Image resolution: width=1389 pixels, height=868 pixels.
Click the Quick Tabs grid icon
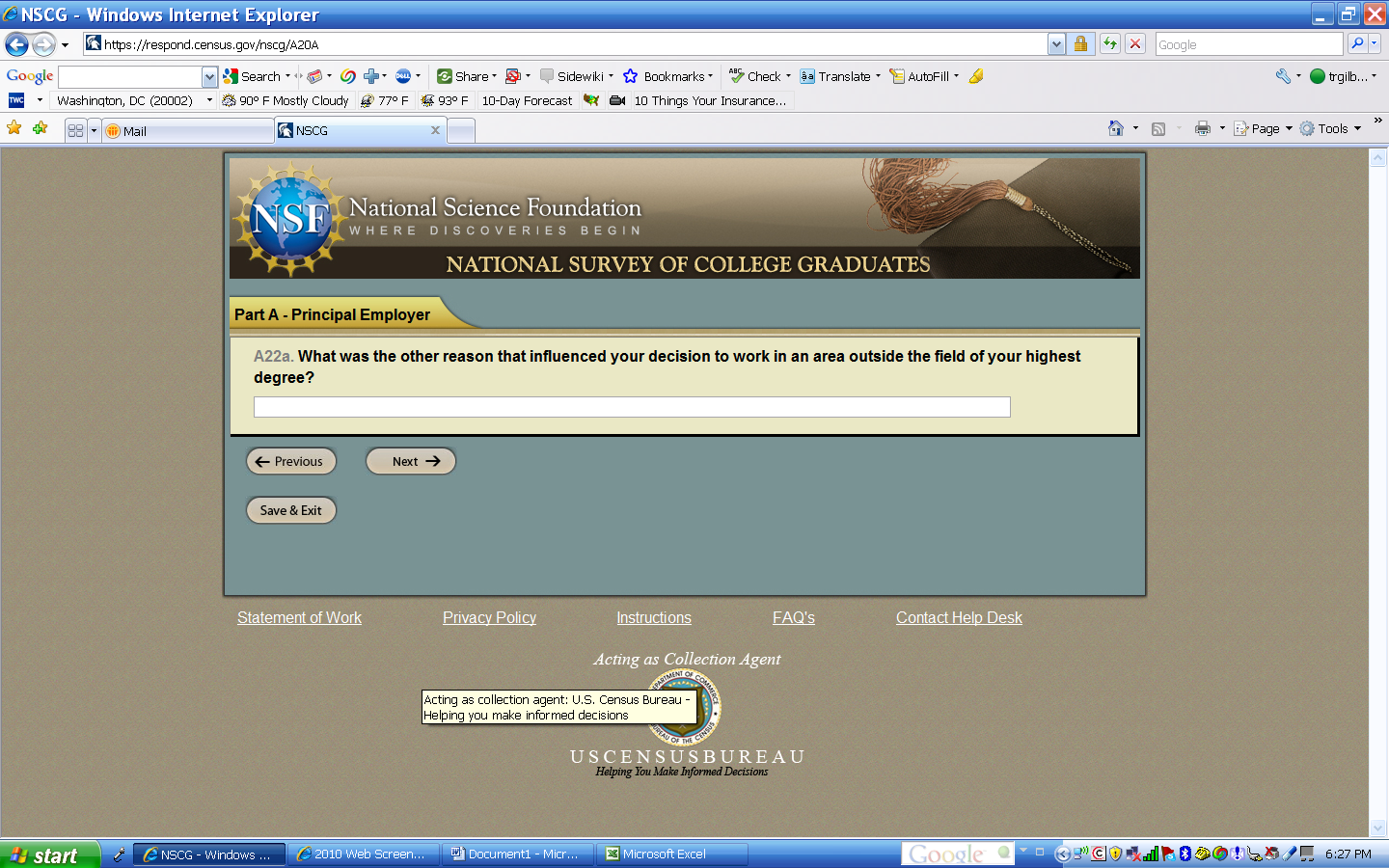tap(75, 130)
